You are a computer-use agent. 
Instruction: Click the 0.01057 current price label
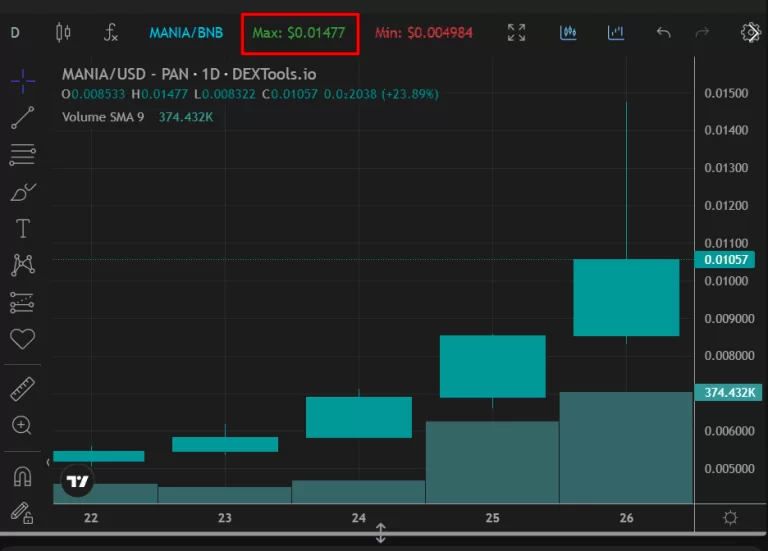click(x=727, y=260)
